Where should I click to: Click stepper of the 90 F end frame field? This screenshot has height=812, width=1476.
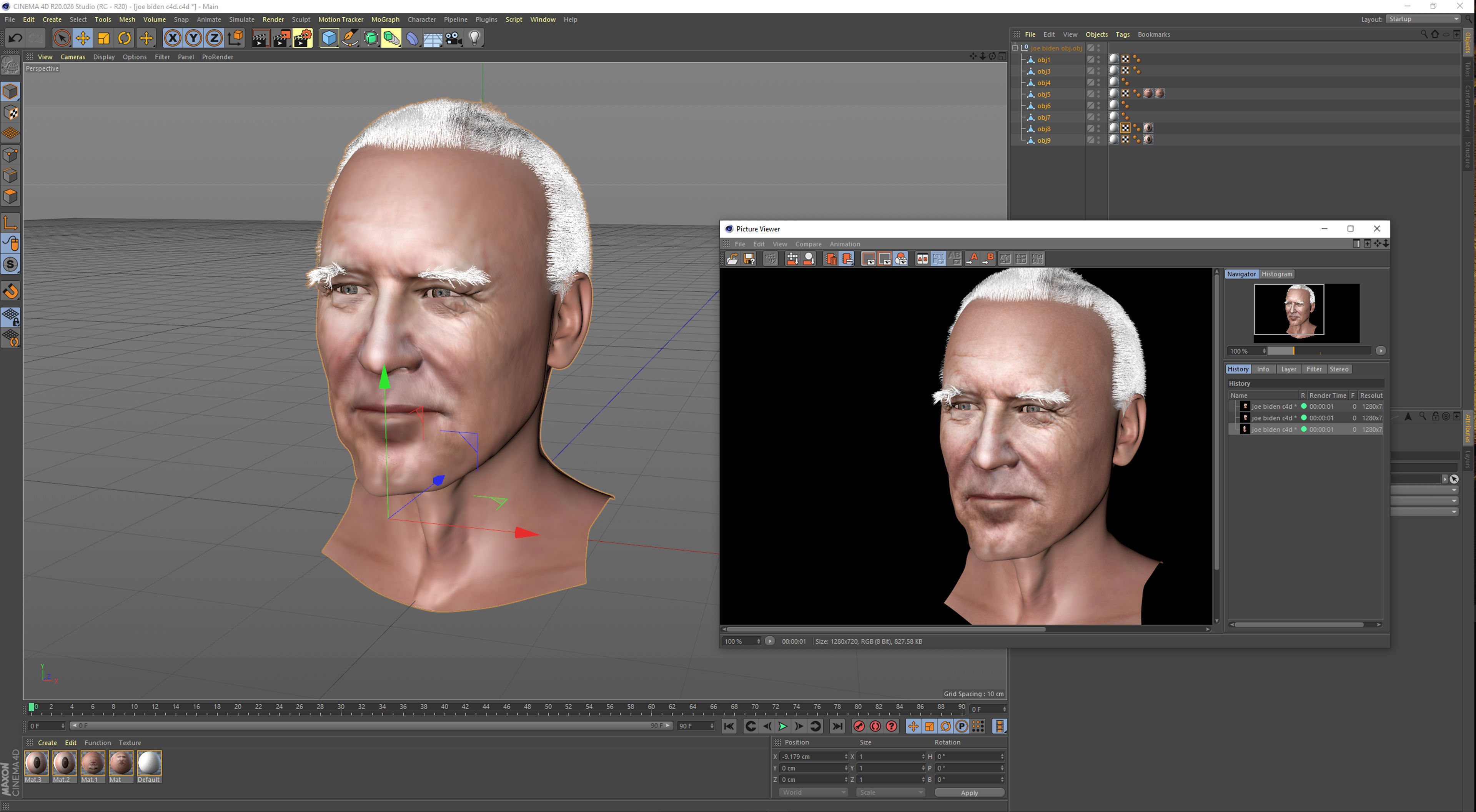712,726
